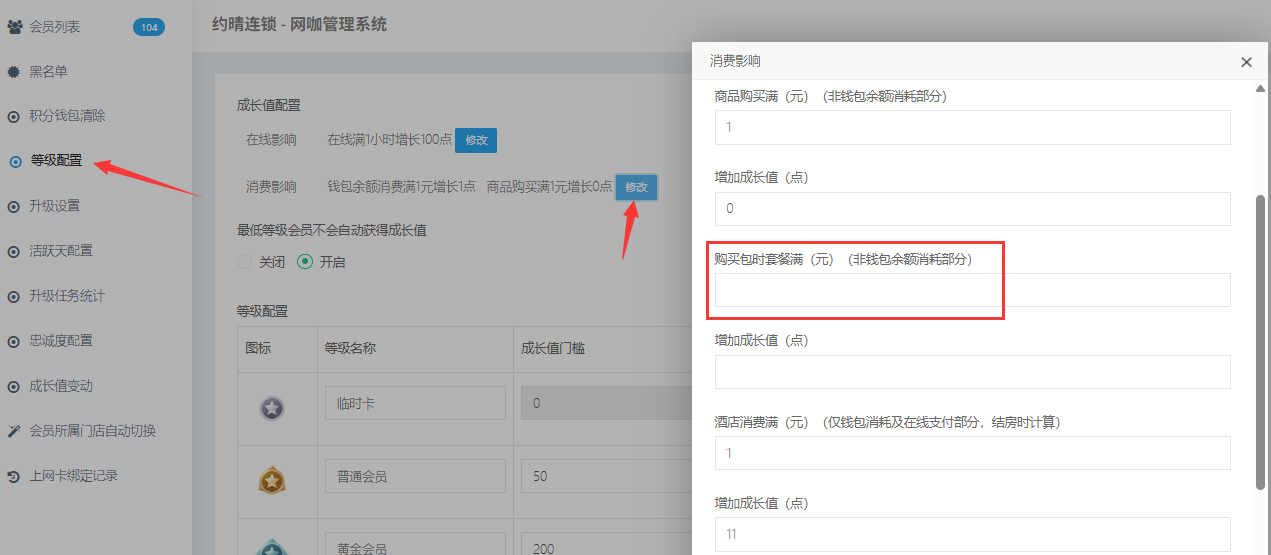
Task: Open 黑名单 menu item
Action: (x=48, y=72)
